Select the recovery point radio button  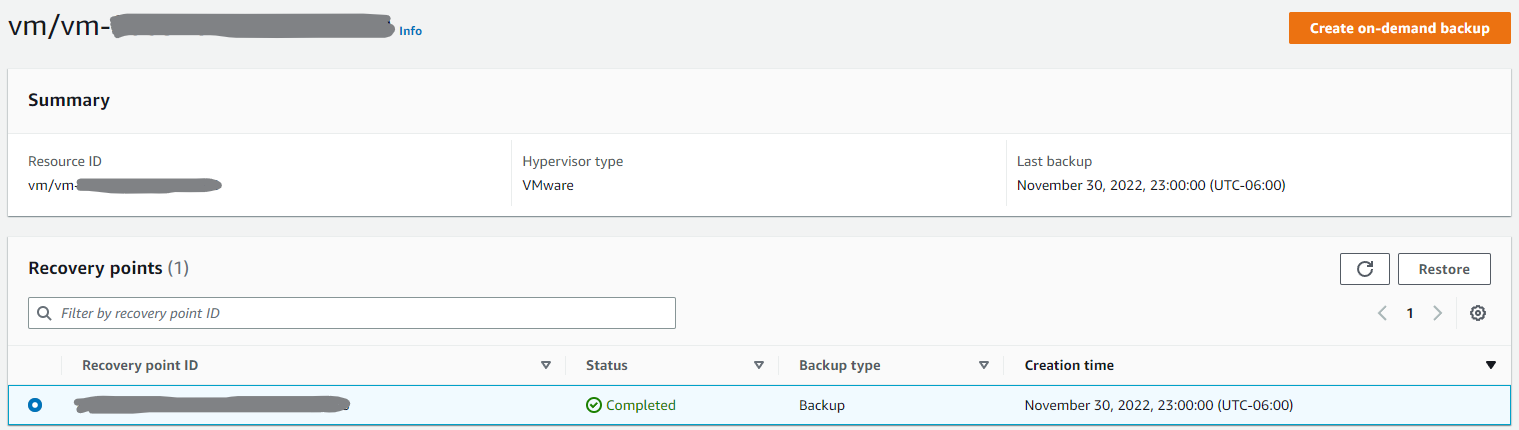coord(36,405)
